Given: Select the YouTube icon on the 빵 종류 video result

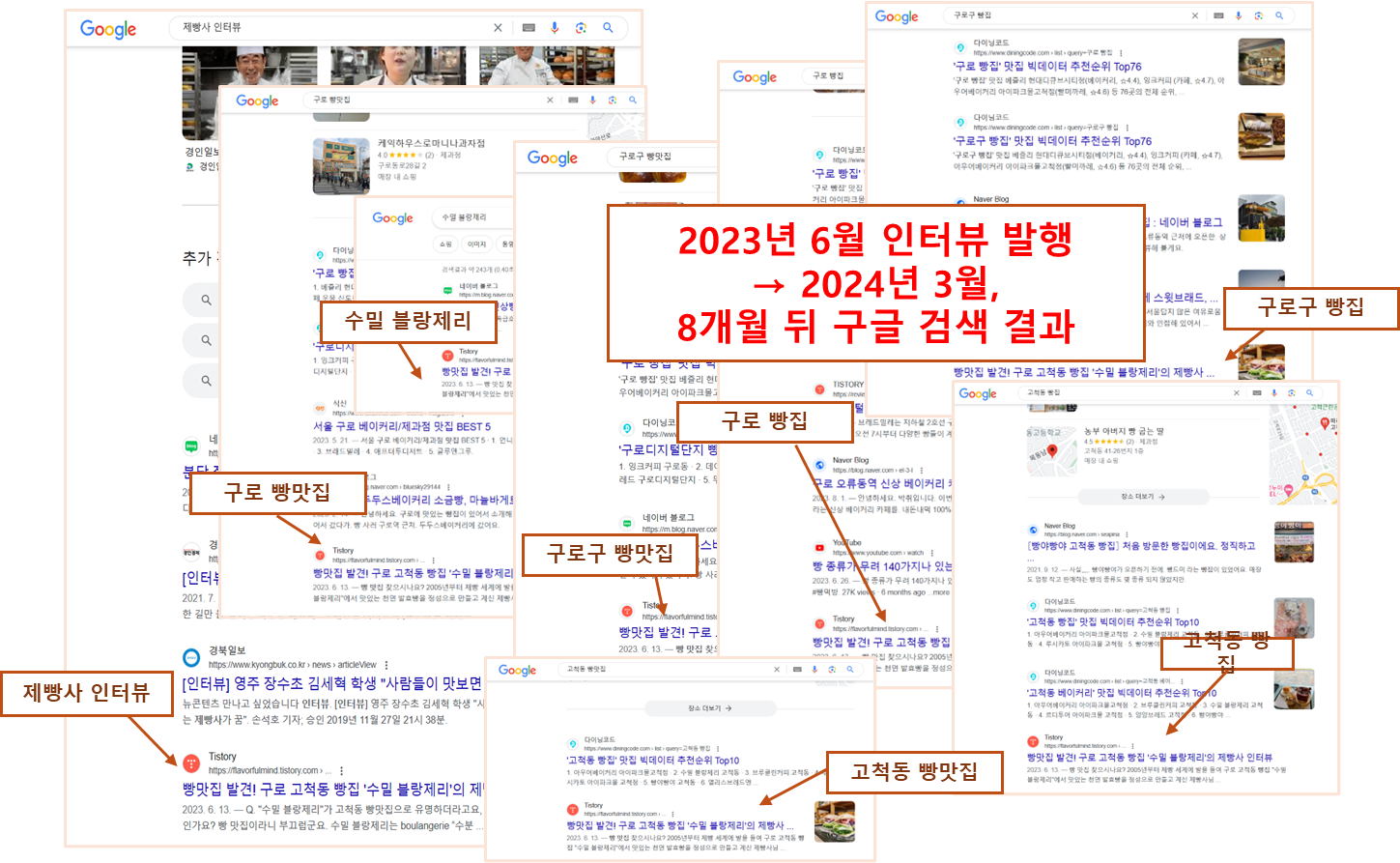Looking at the screenshot, I should coord(819,548).
